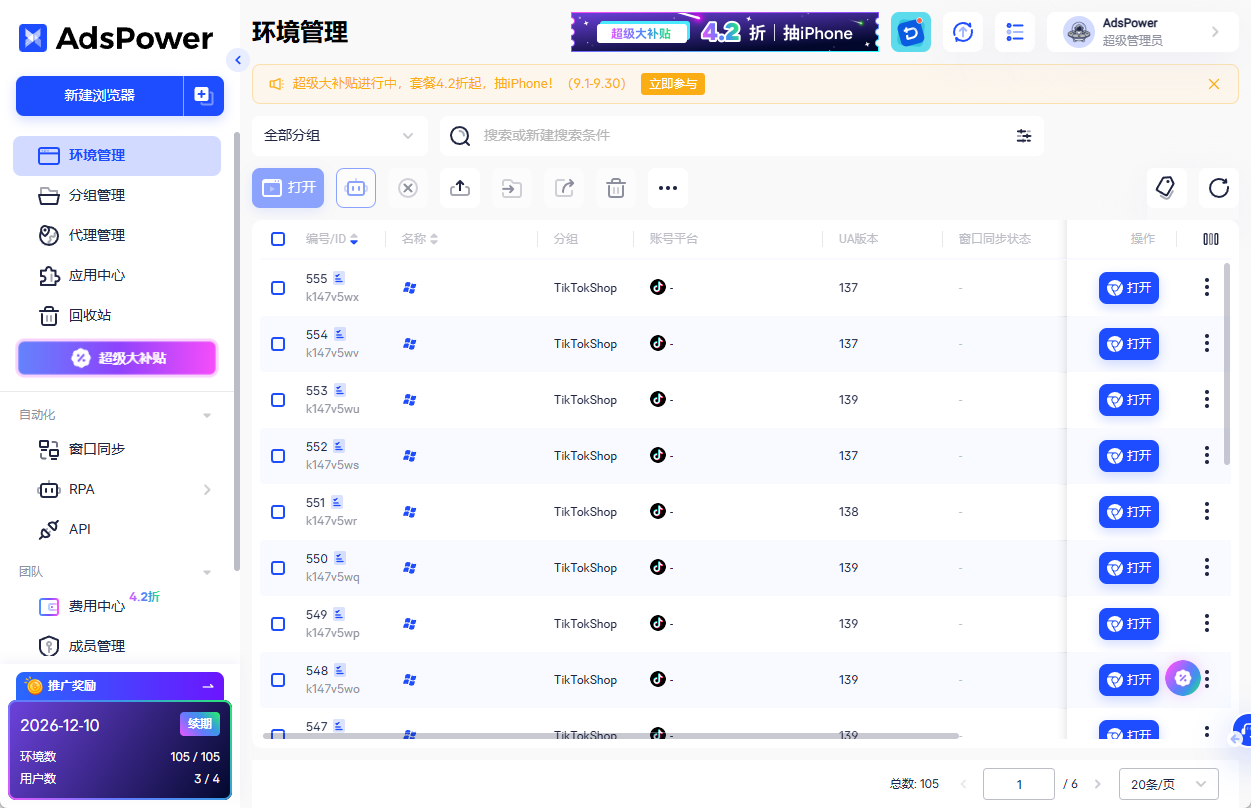Click the vertical table scrollbar

pos(1227,364)
